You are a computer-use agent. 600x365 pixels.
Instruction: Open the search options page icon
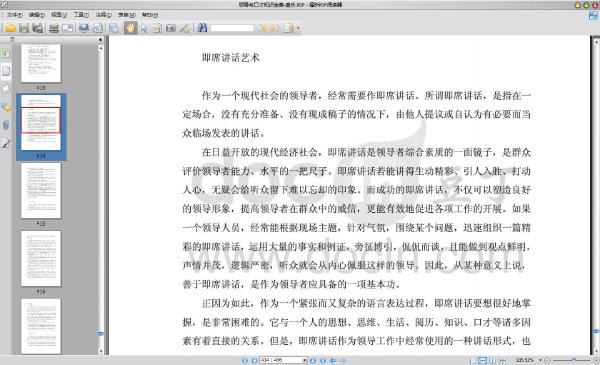point(289,28)
